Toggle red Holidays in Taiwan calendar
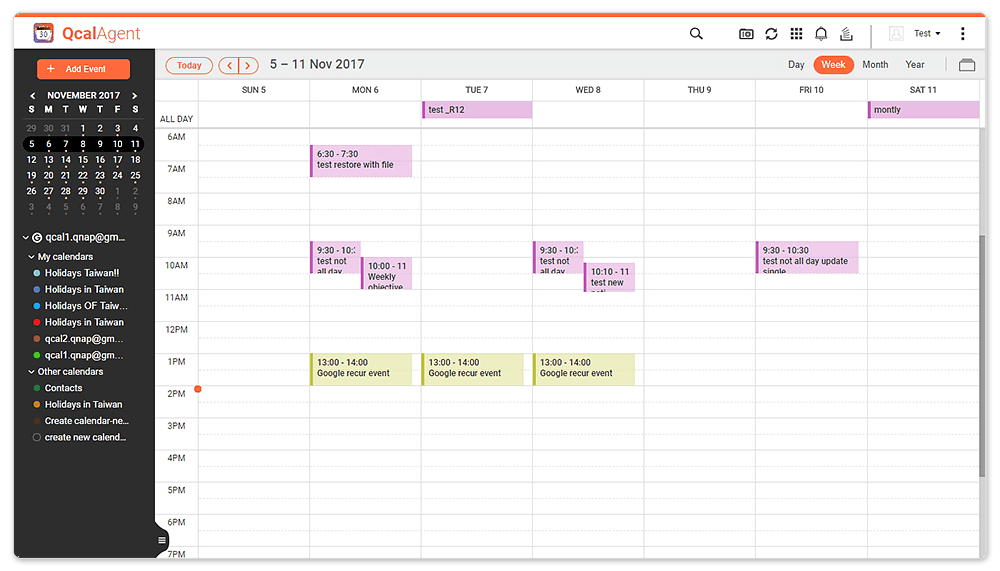This screenshot has height=571, width=1000. 36,323
